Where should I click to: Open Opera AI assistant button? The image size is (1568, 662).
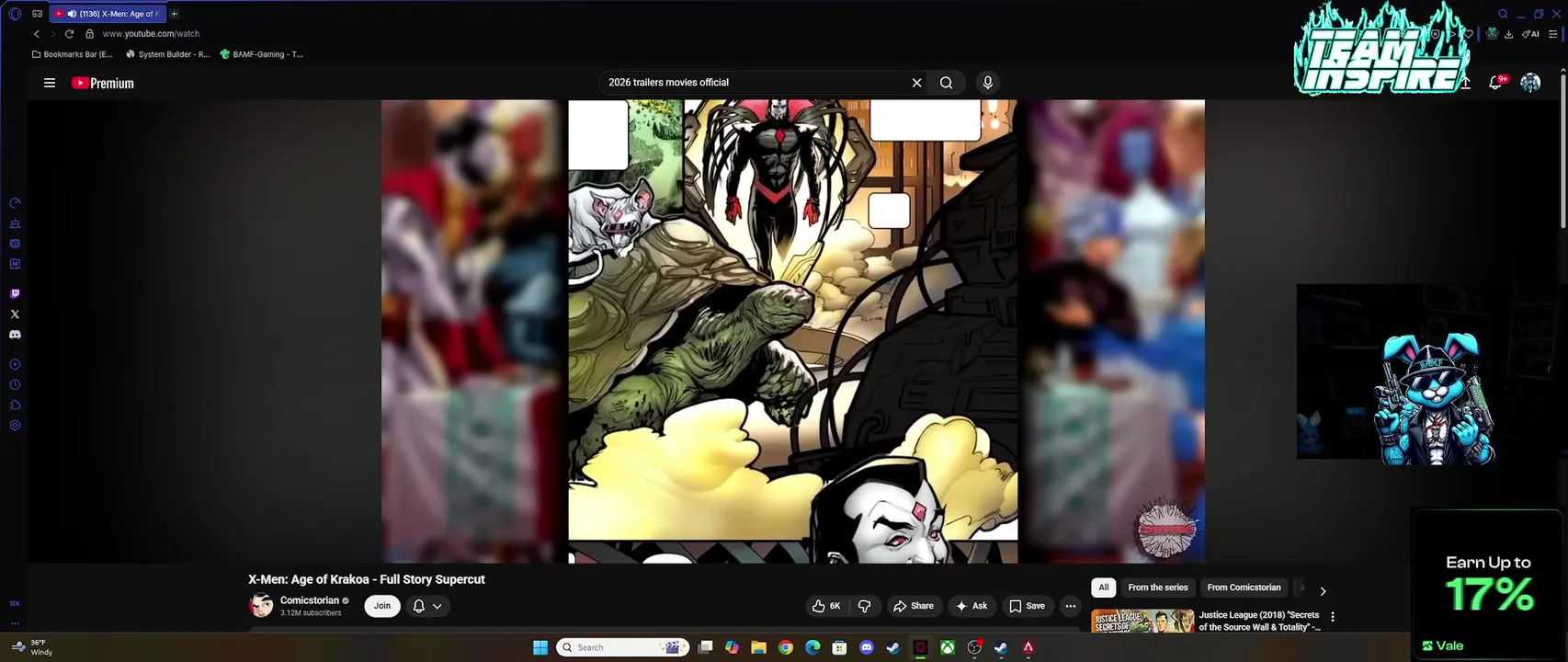1530,34
